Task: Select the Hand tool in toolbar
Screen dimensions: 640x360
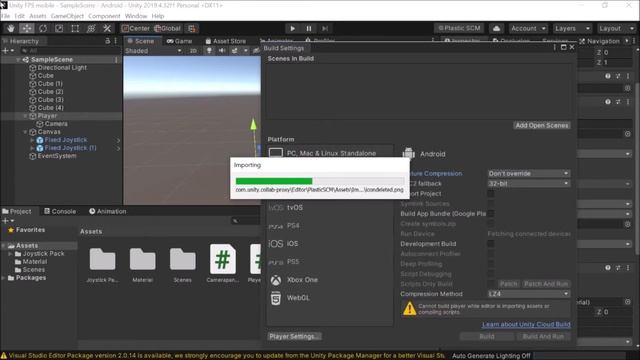Action: tap(11, 28)
